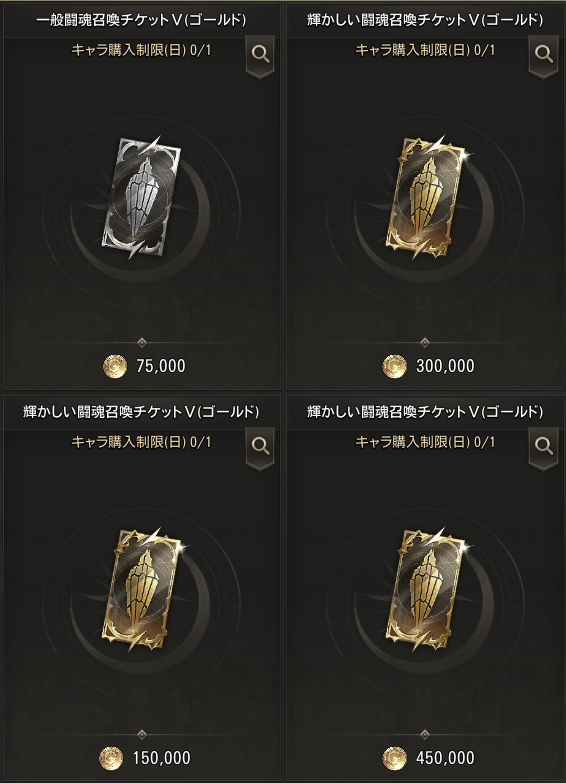Click the 150,000 price label
Viewport: 566px width, 783px height.
pos(161,758)
